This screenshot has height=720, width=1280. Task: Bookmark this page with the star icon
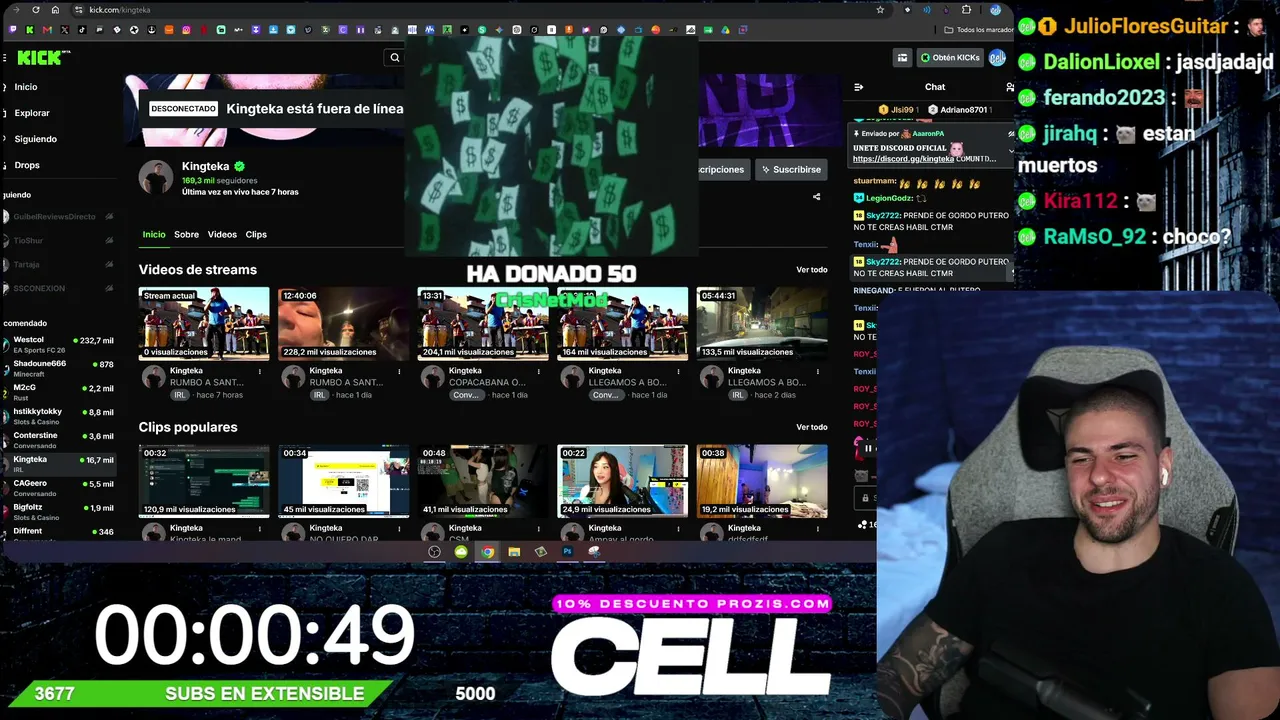(880, 10)
